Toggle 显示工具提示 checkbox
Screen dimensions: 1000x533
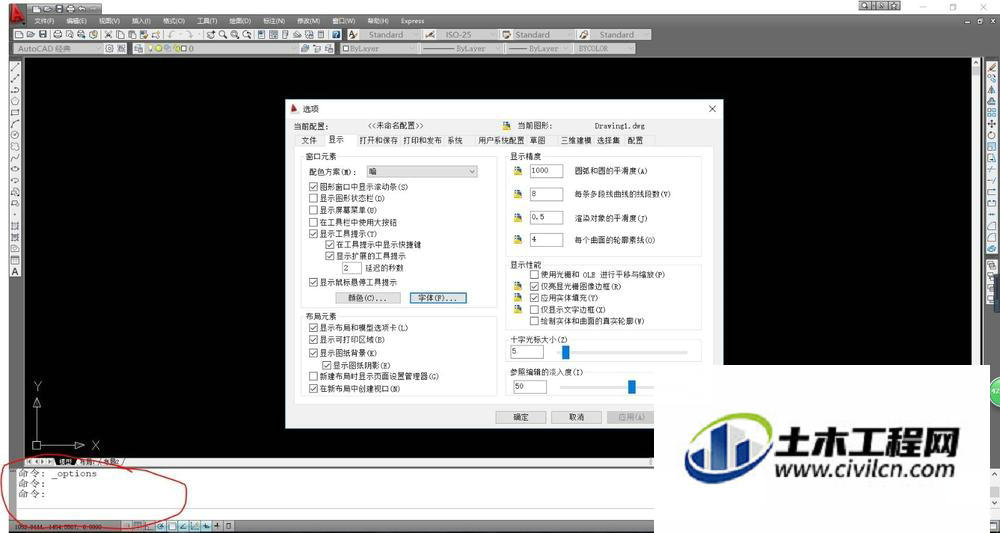(313, 234)
